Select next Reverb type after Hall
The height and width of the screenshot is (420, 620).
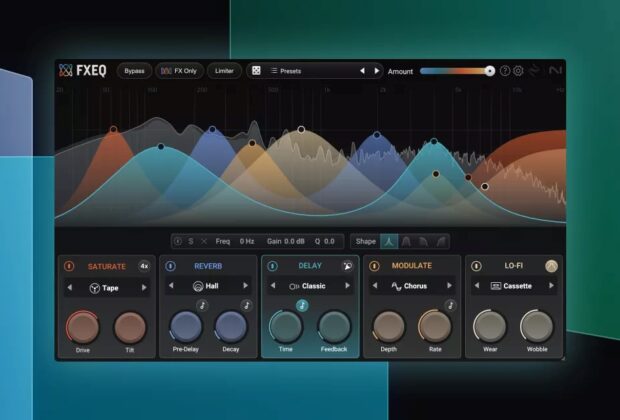point(246,286)
